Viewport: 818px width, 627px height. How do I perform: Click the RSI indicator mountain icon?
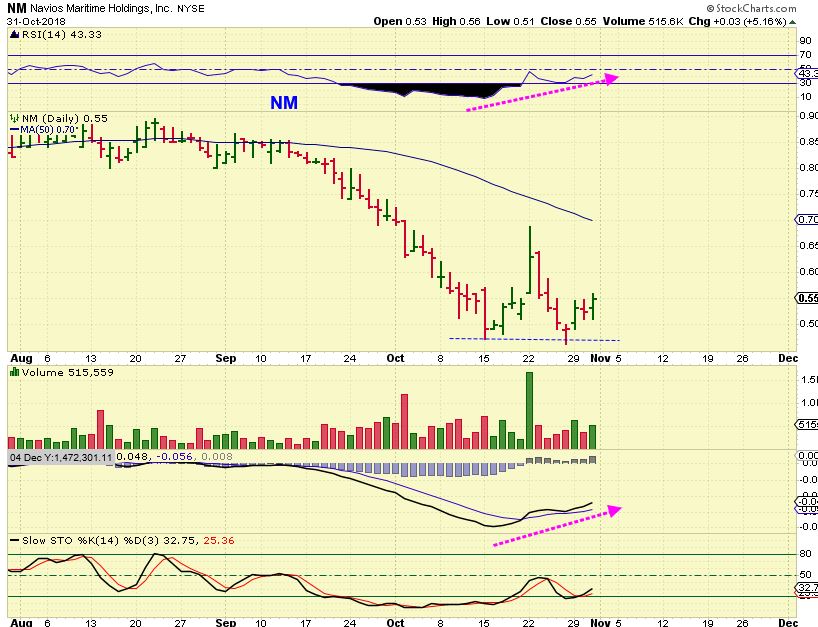point(14,34)
